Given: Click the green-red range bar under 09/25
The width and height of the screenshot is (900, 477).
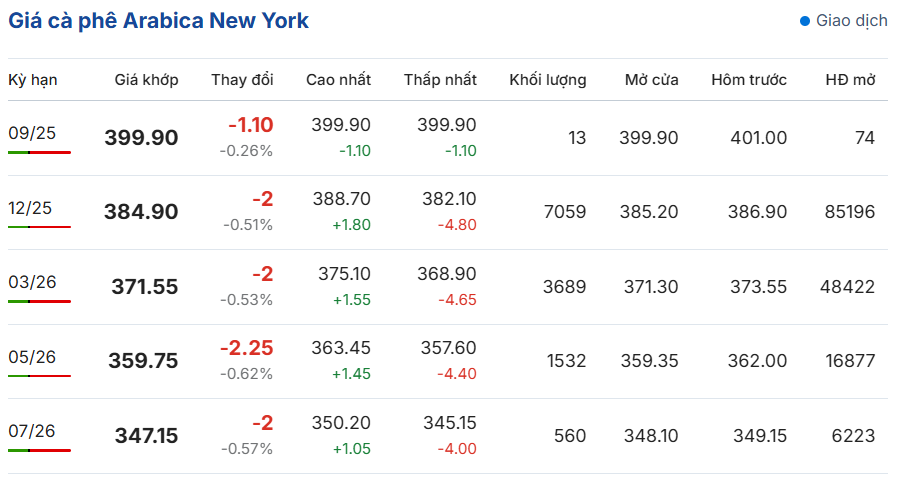Looking at the screenshot, I should (40, 152).
